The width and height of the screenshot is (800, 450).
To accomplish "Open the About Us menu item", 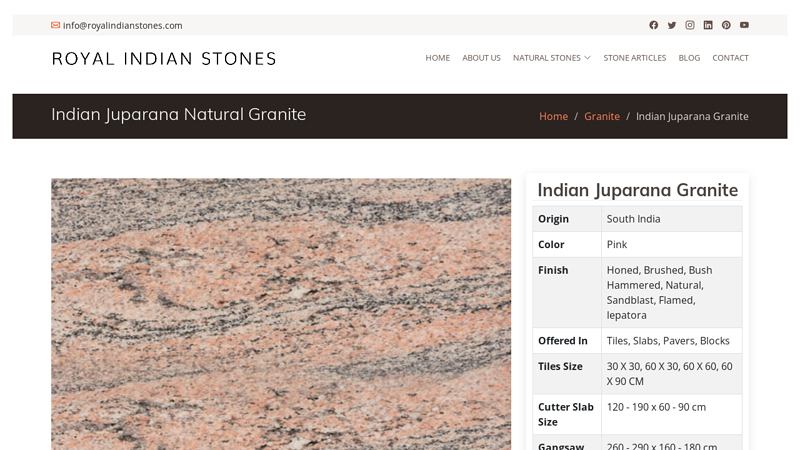I will (481, 58).
